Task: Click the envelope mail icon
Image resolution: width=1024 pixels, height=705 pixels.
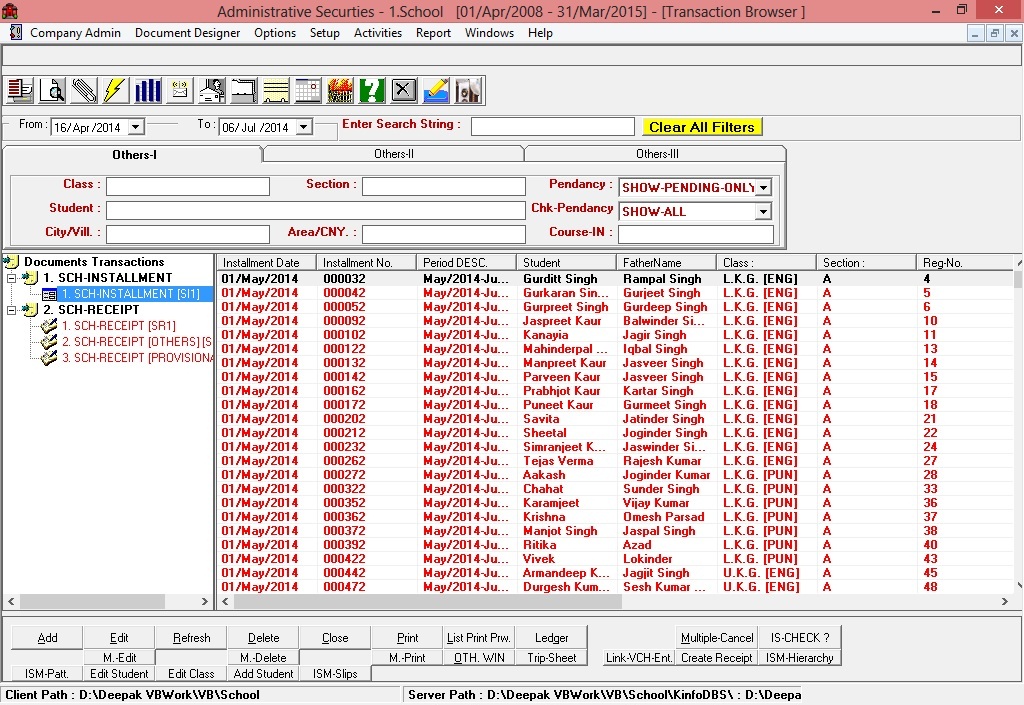Action: (180, 90)
